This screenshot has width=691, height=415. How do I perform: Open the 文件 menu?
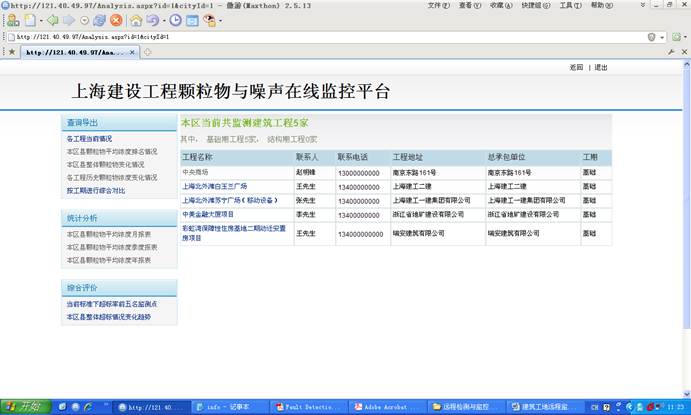[437, 5]
